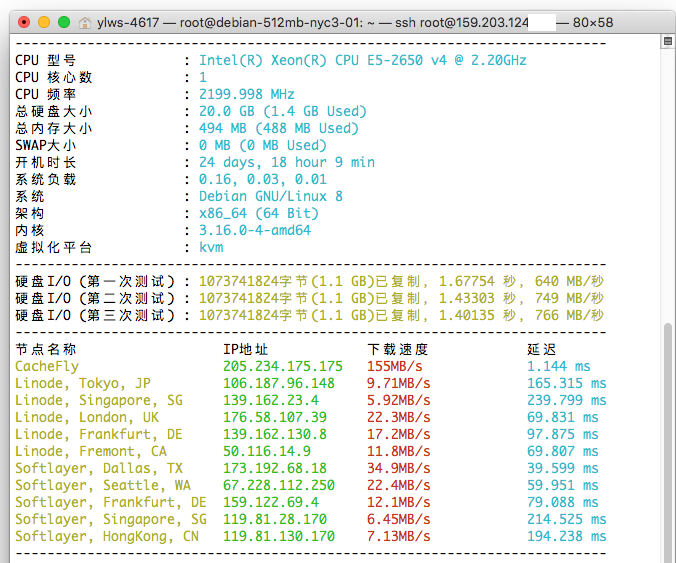Screen dimensions: 676x563
Task: Click the home folder proxy icon in title bar
Action: (85, 22)
